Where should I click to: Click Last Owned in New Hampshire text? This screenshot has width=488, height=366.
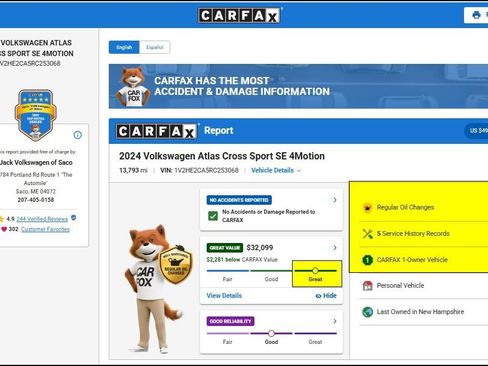tap(420, 312)
